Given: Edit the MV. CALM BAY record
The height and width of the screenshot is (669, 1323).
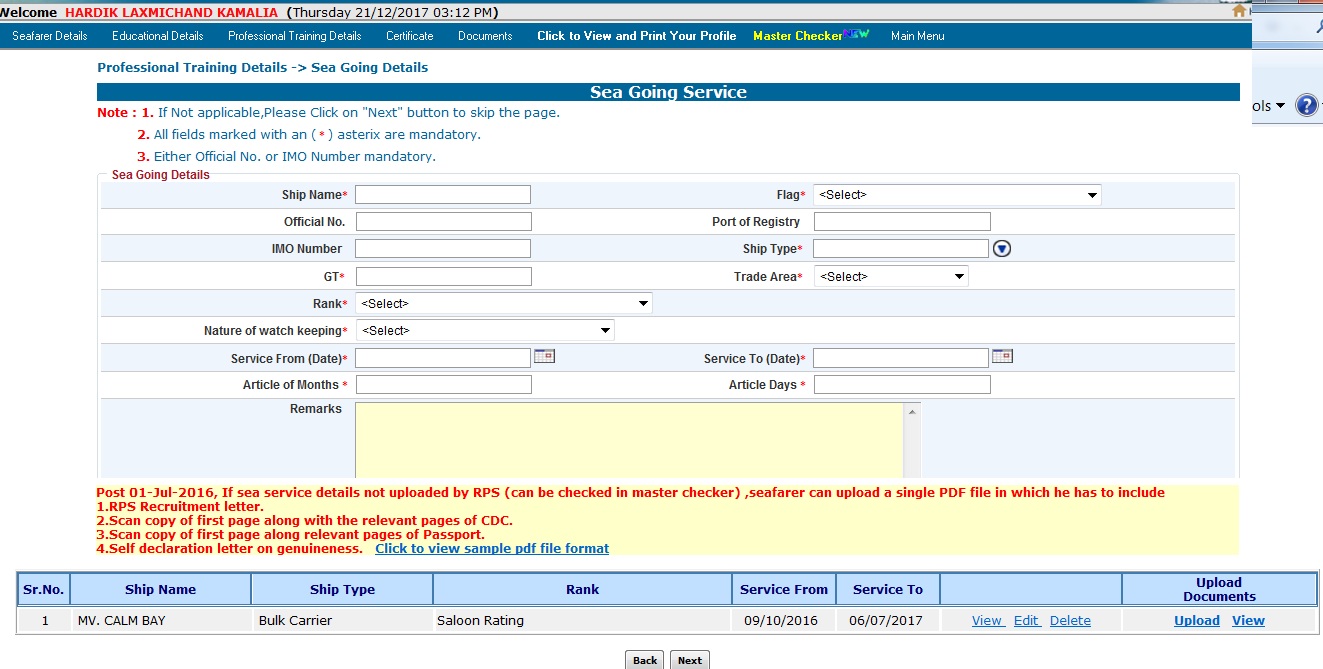Looking at the screenshot, I should pyautogui.click(x=1027, y=621).
